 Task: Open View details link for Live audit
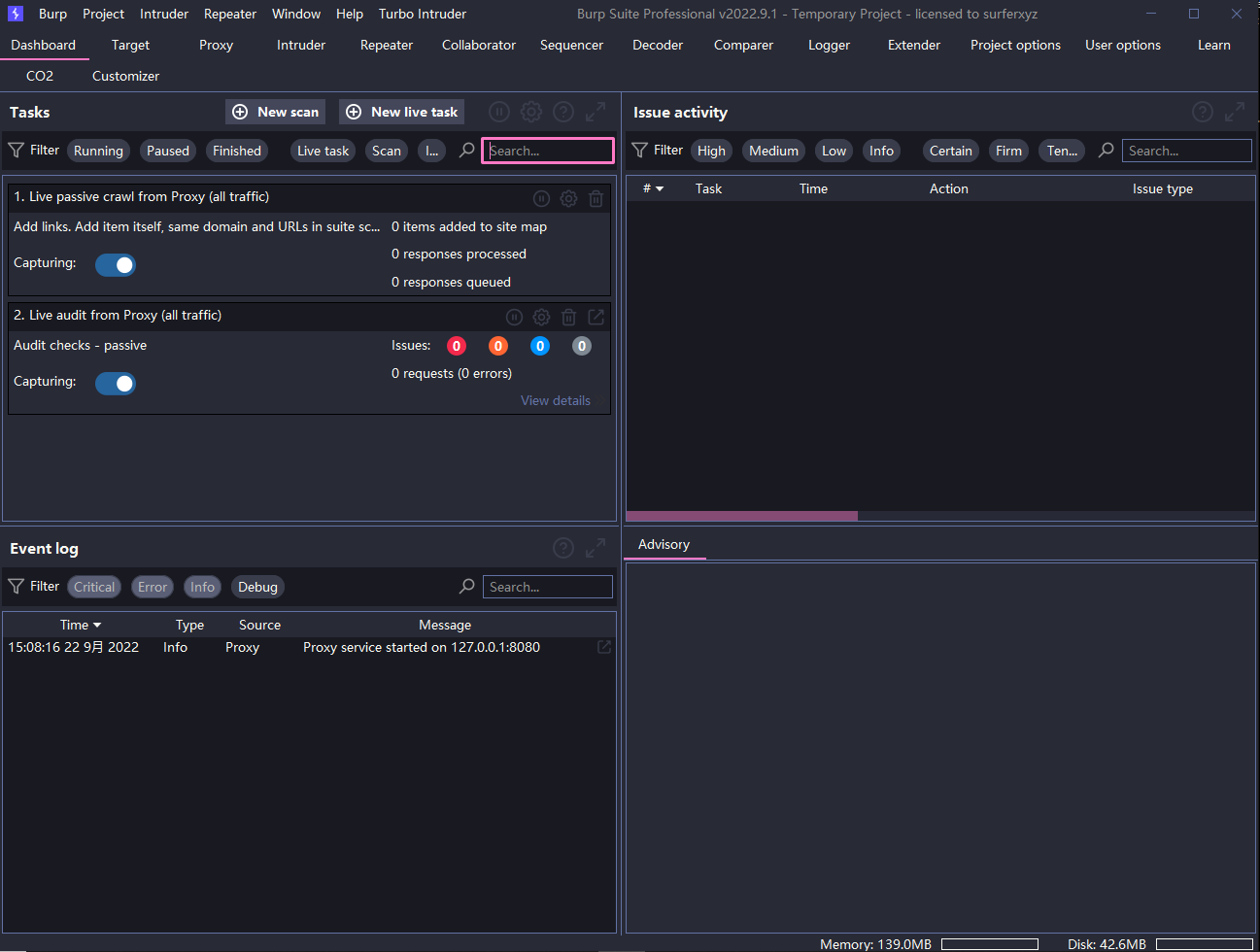pyautogui.click(x=556, y=400)
